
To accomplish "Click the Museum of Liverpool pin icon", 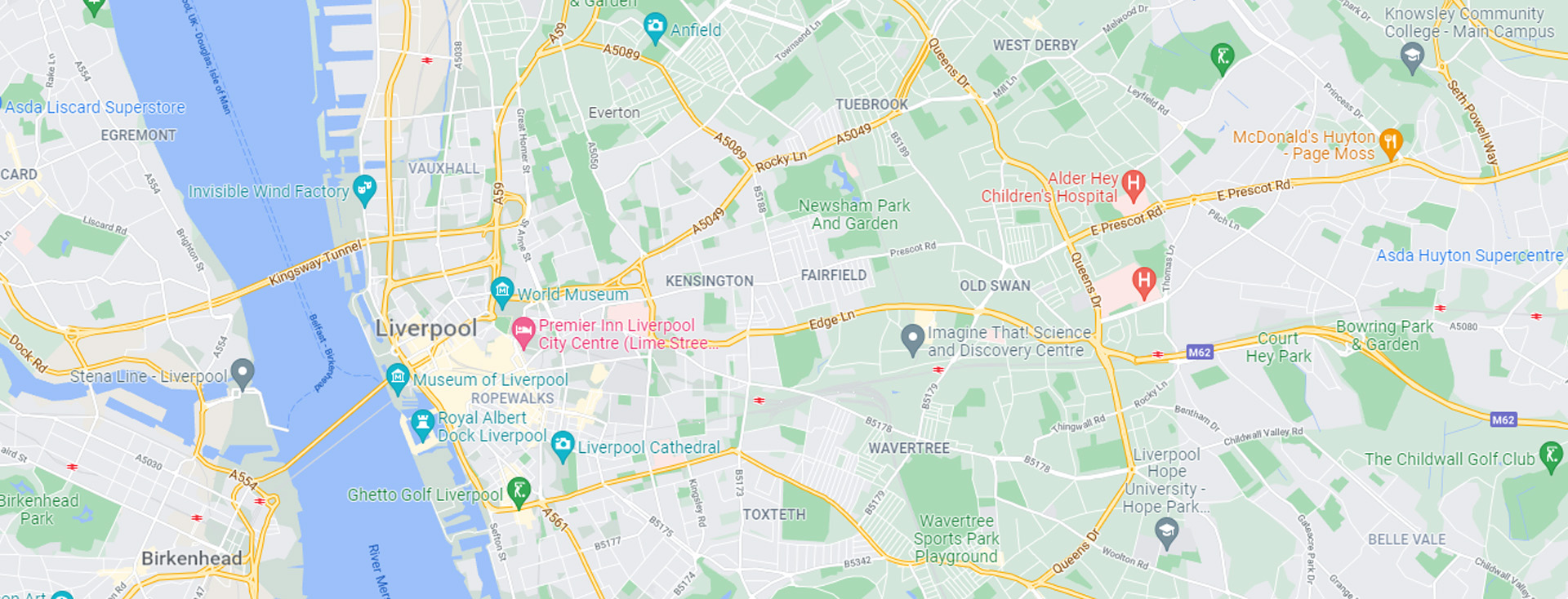I will [x=398, y=379].
